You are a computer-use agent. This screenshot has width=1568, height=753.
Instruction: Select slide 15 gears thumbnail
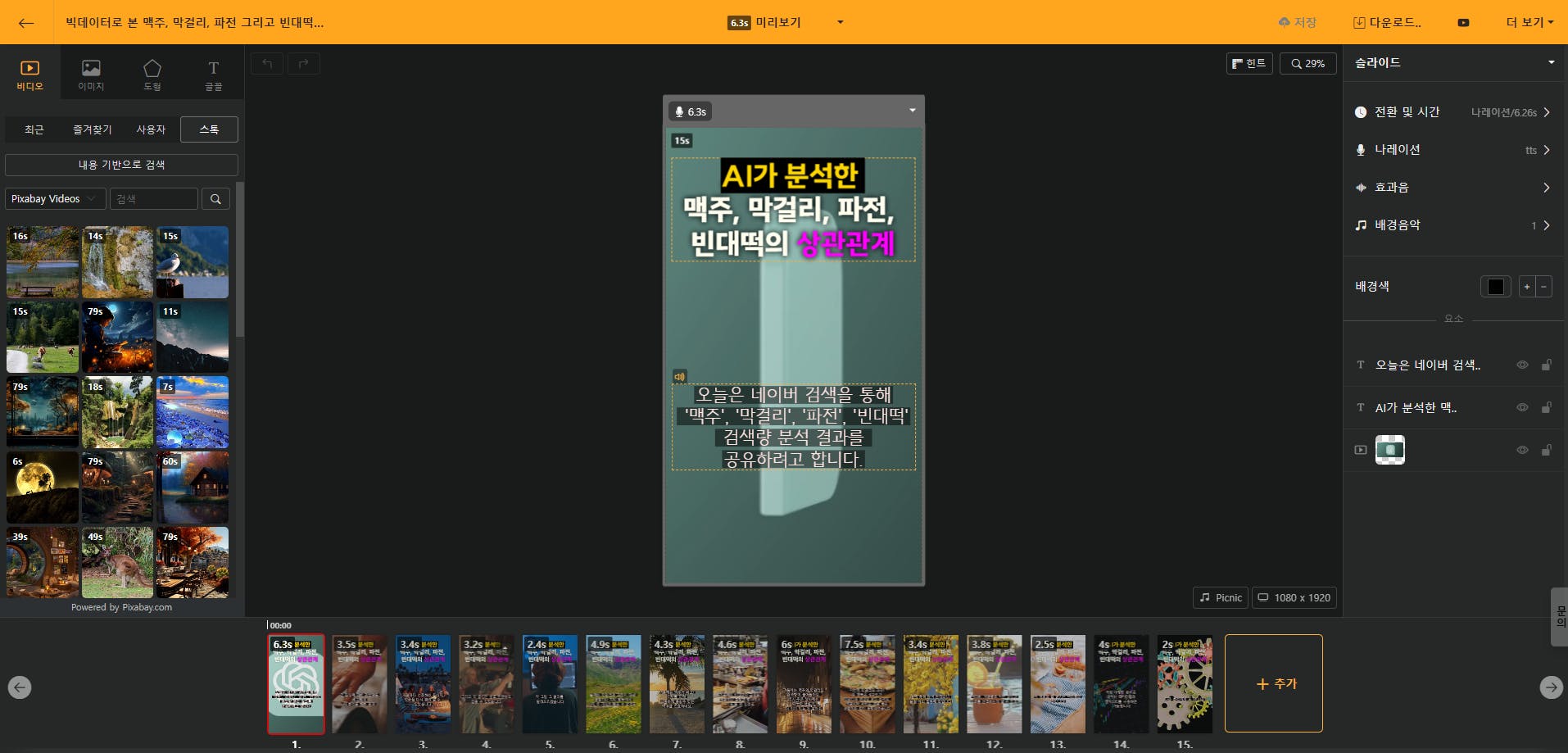(x=1185, y=683)
